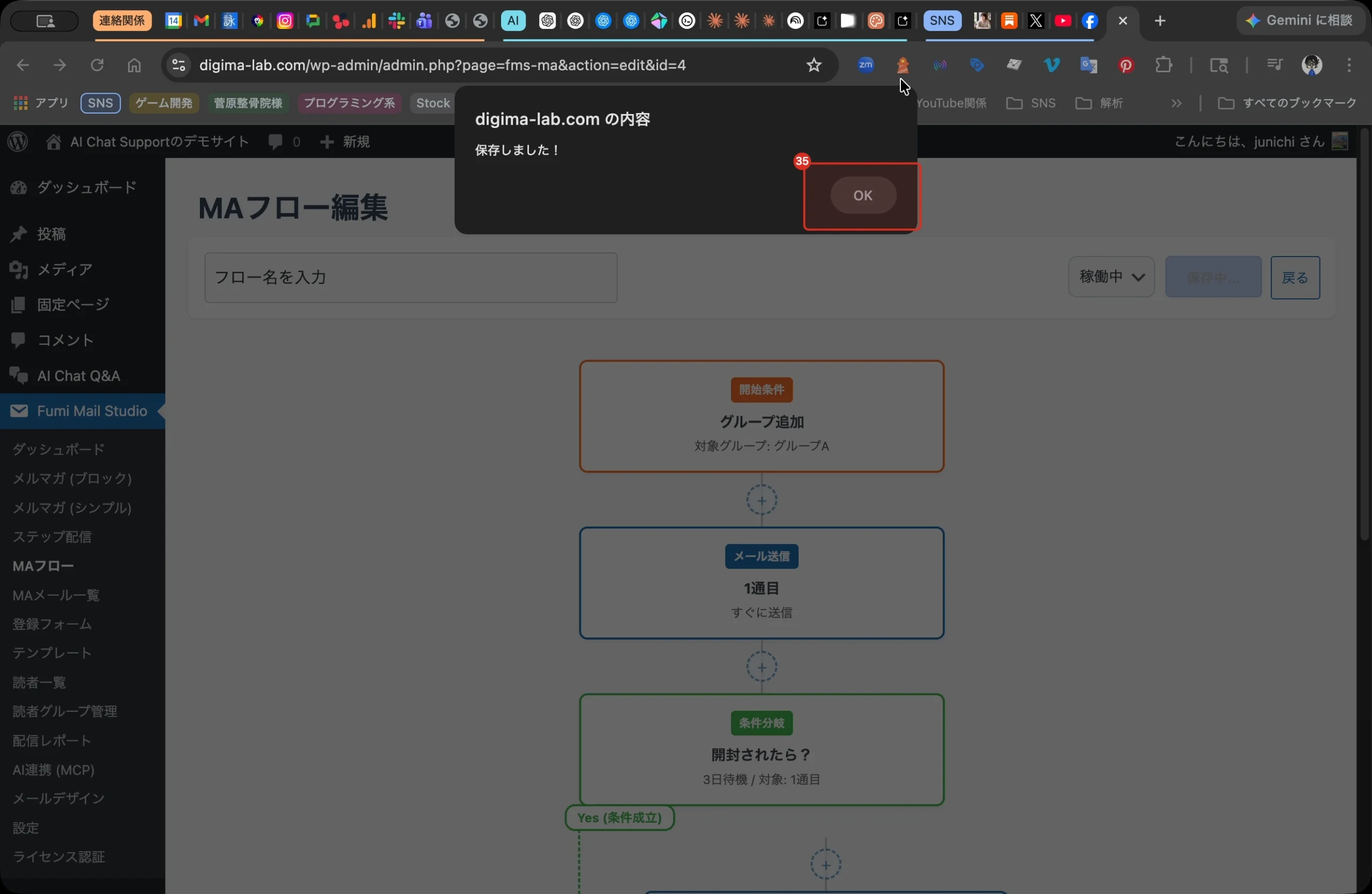This screenshot has height=894, width=1372.
Task: Add step after 1通目 mail node
Action: pyautogui.click(x=761, y=667)
